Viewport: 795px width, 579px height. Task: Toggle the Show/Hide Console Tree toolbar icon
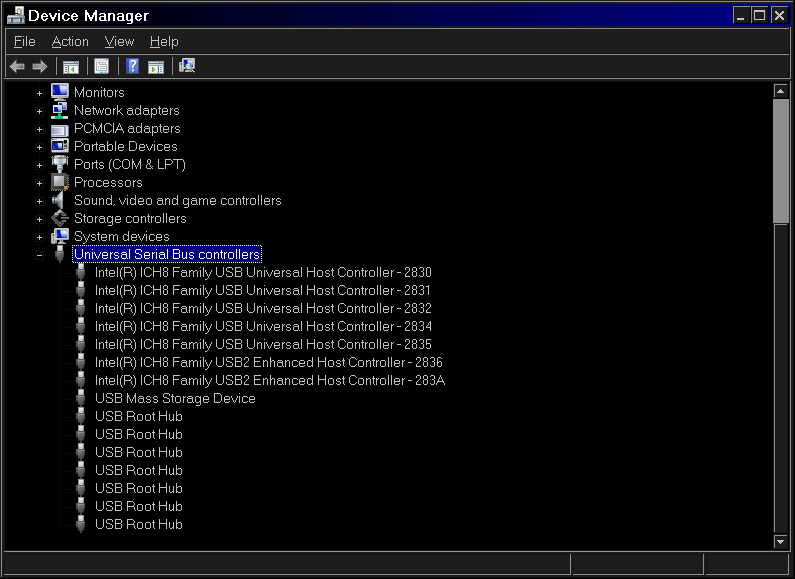tap(71, 66)
